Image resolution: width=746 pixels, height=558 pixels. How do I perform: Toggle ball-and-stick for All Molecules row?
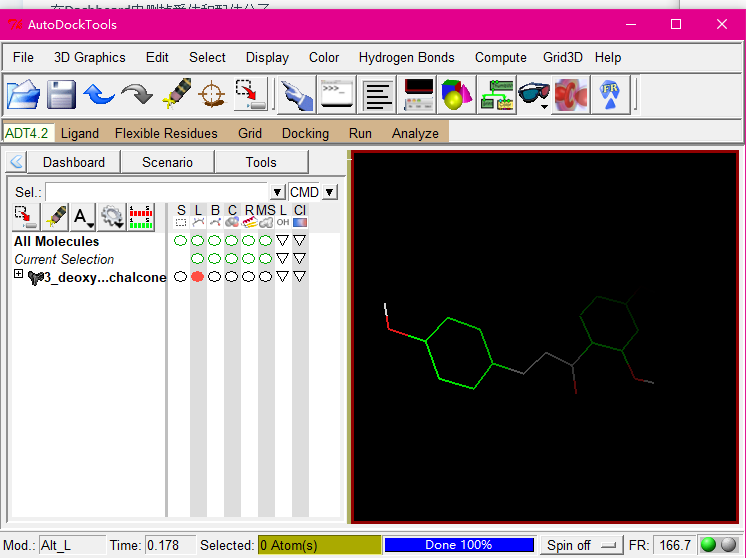(214, 241)
